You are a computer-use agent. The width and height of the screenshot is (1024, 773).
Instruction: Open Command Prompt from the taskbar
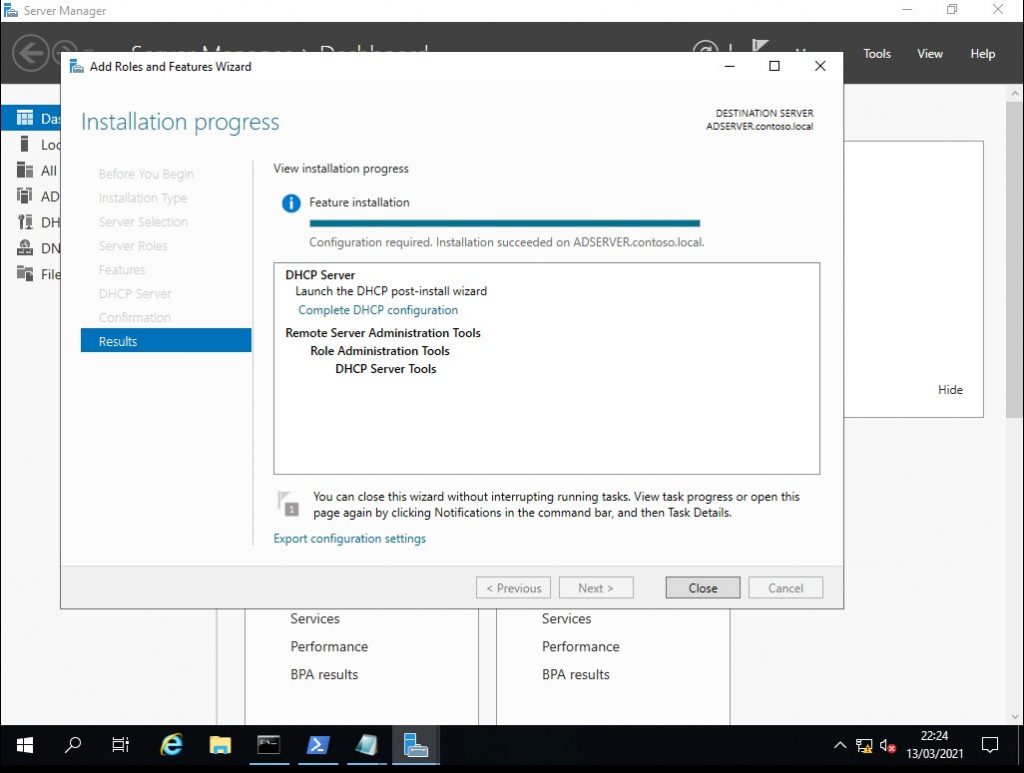pos(269,745)
